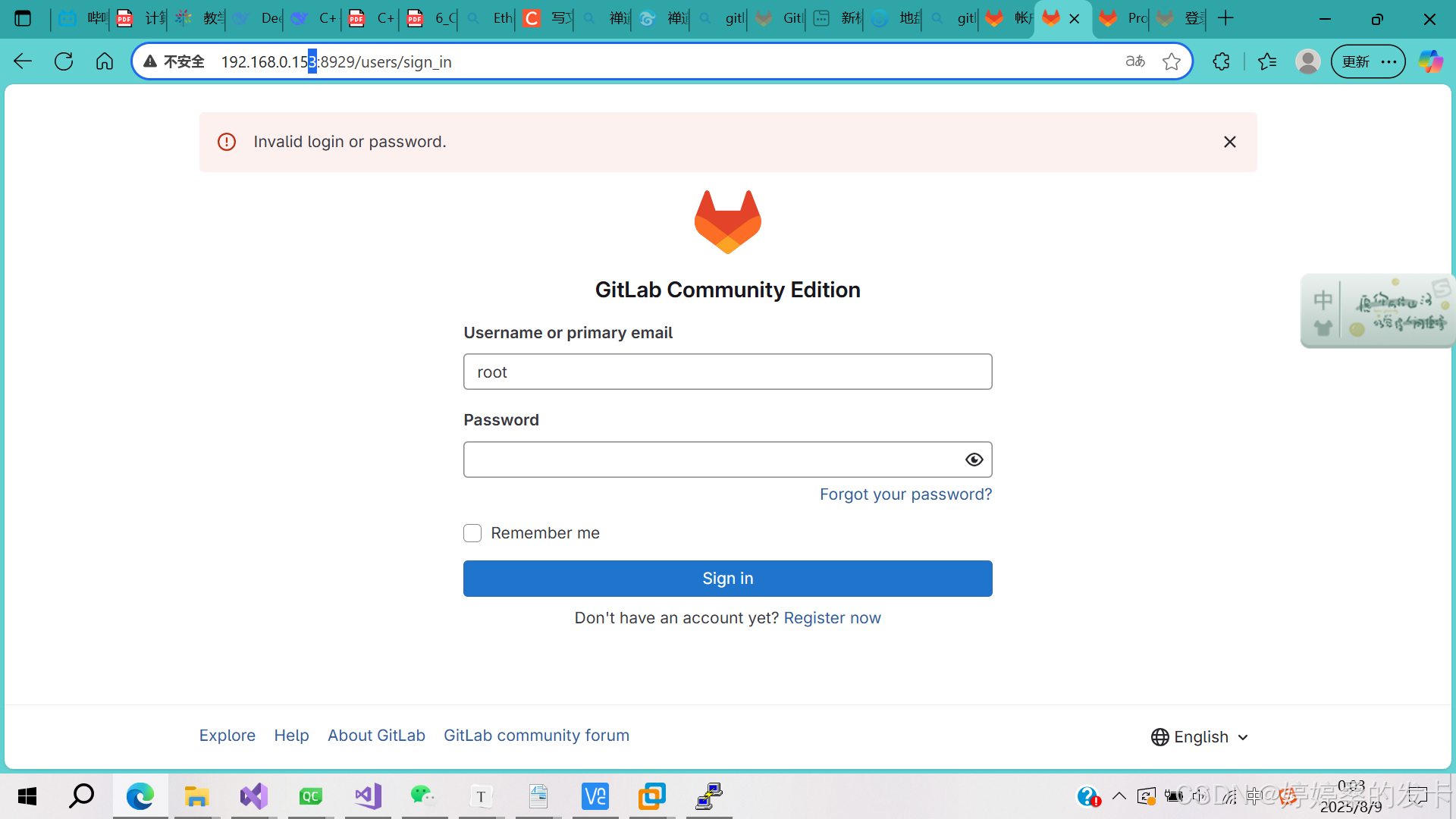Image resolution: width=1456 pixels, height=819 pixels.
Task: Click Microsoft Edge in the taskbar
Action: click(x=140, y=796)
